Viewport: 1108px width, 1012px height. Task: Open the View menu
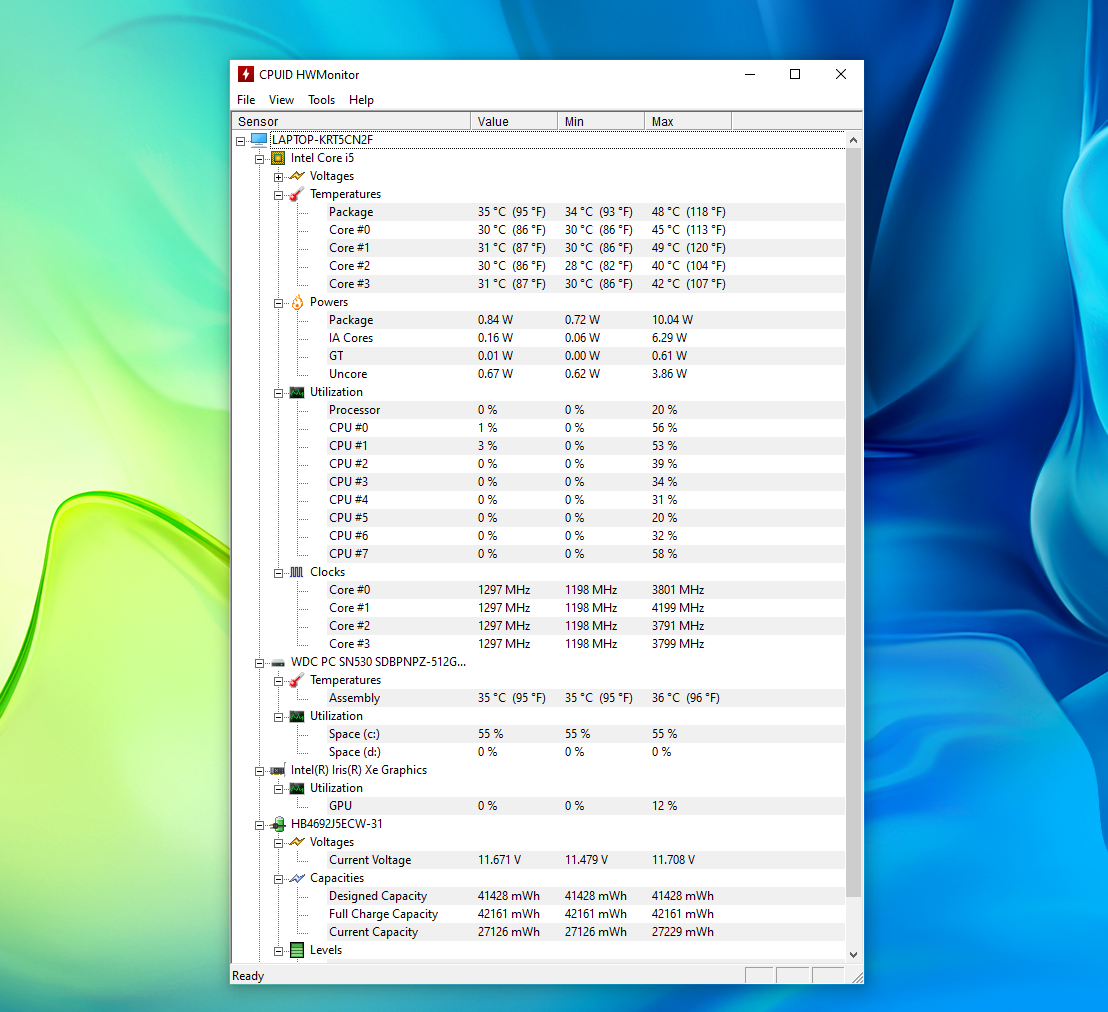point(281,100)
